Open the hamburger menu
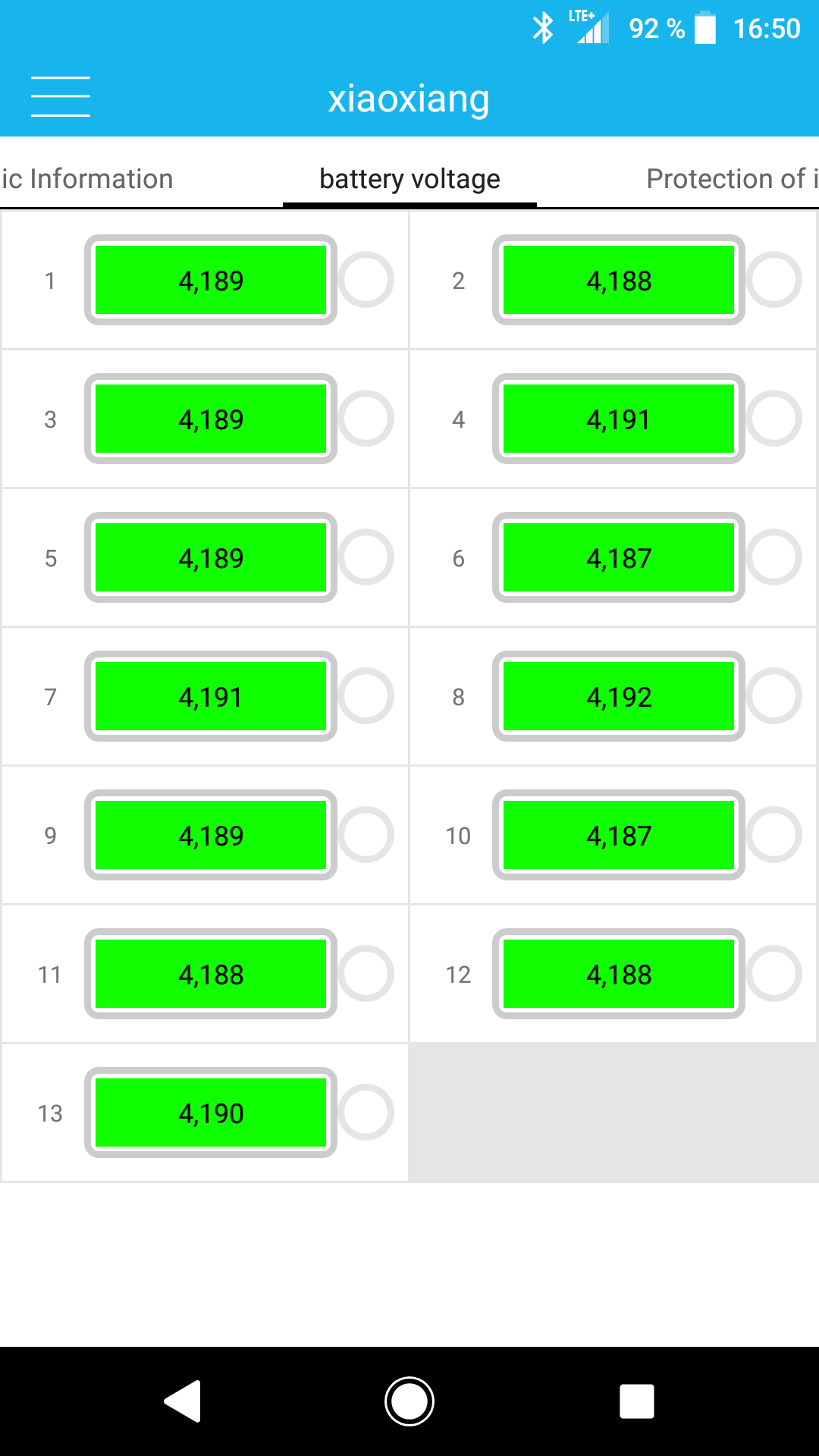Image resolution: width=819 pixels, height=1456 pixels. 61,97
